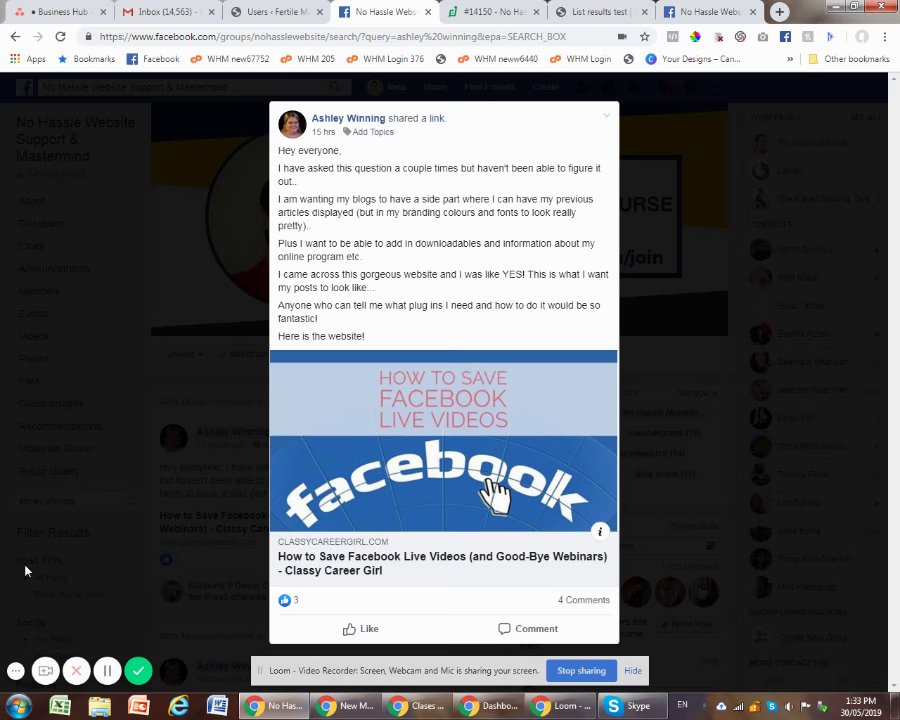Image resolution: width=900 pixels, height=720 pixels.
Task: Launch Internet Explorer from taskbar
Action: [179, 706]
